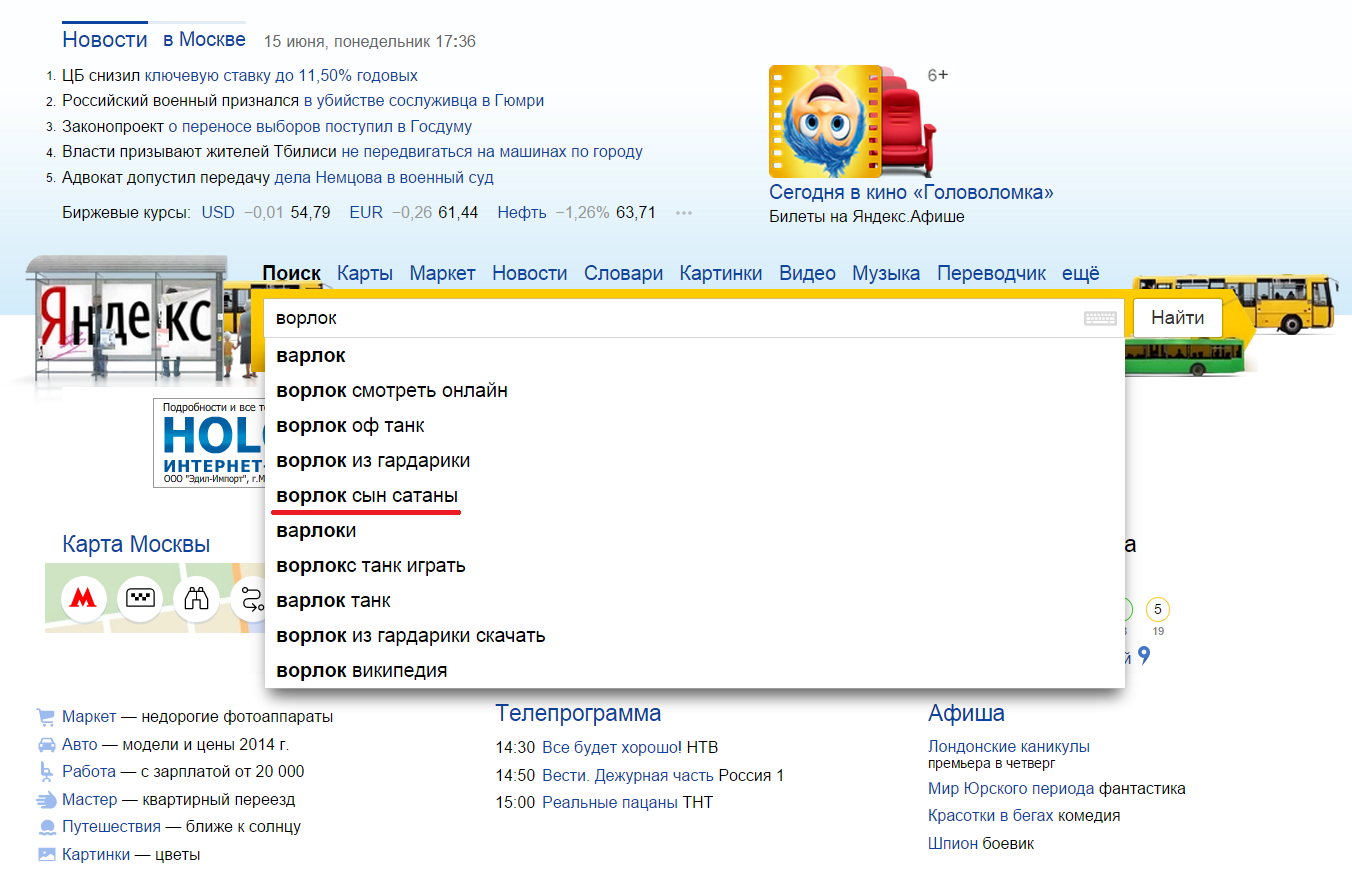Open the Переводчик tab
1352x888 pixels.
coord(991,273)
